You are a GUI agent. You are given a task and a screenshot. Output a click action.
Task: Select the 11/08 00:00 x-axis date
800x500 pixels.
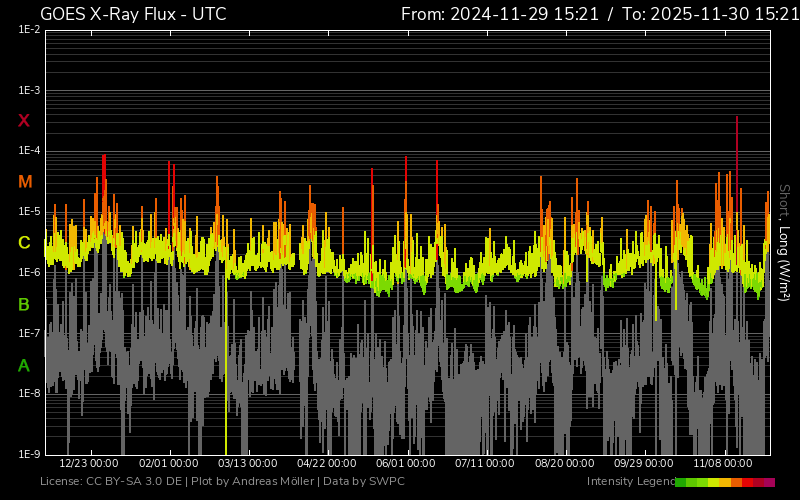click(x=723, y=464)
